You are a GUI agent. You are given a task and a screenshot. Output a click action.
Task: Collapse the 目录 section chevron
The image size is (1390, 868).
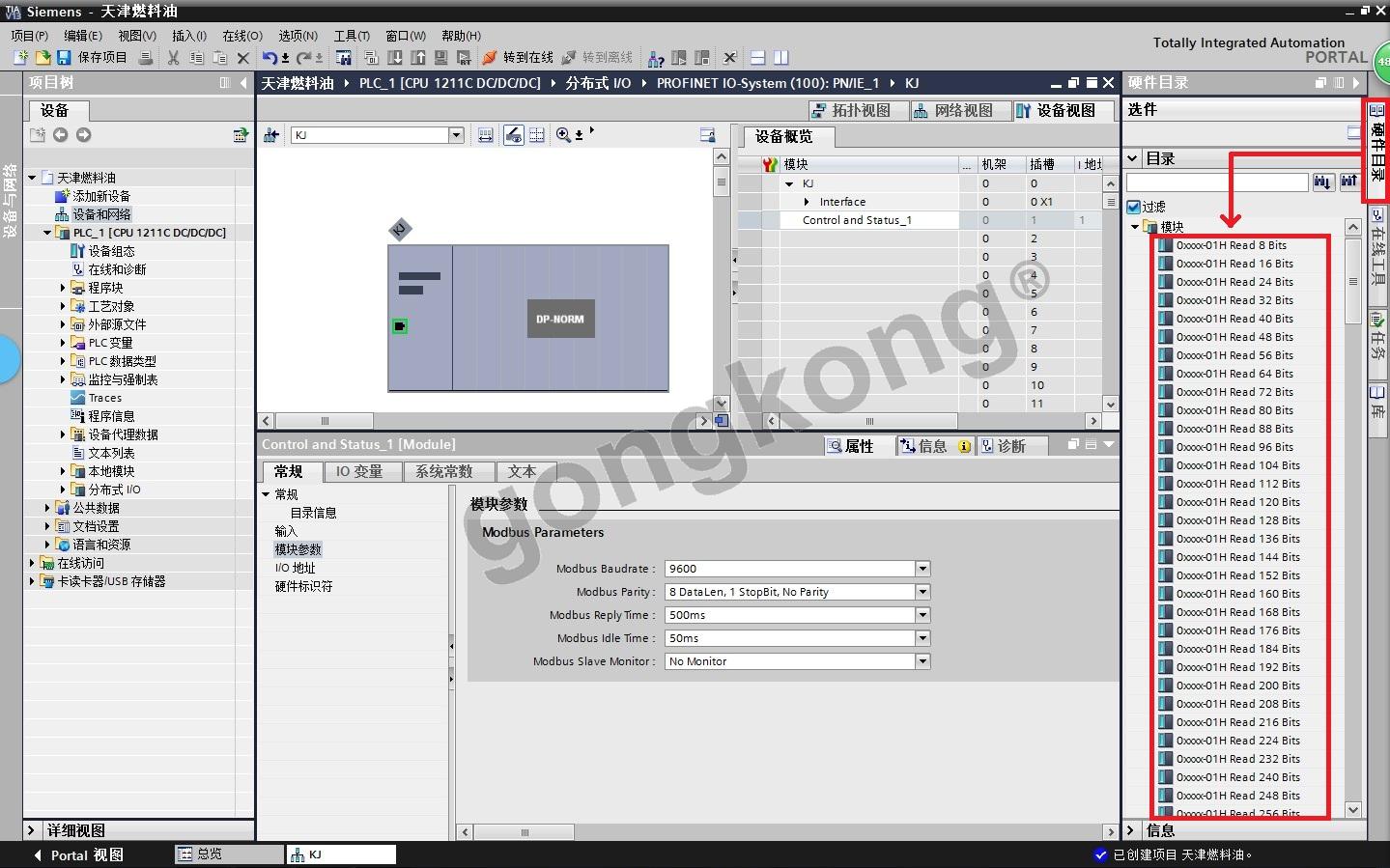click(x=1133, y=158)
